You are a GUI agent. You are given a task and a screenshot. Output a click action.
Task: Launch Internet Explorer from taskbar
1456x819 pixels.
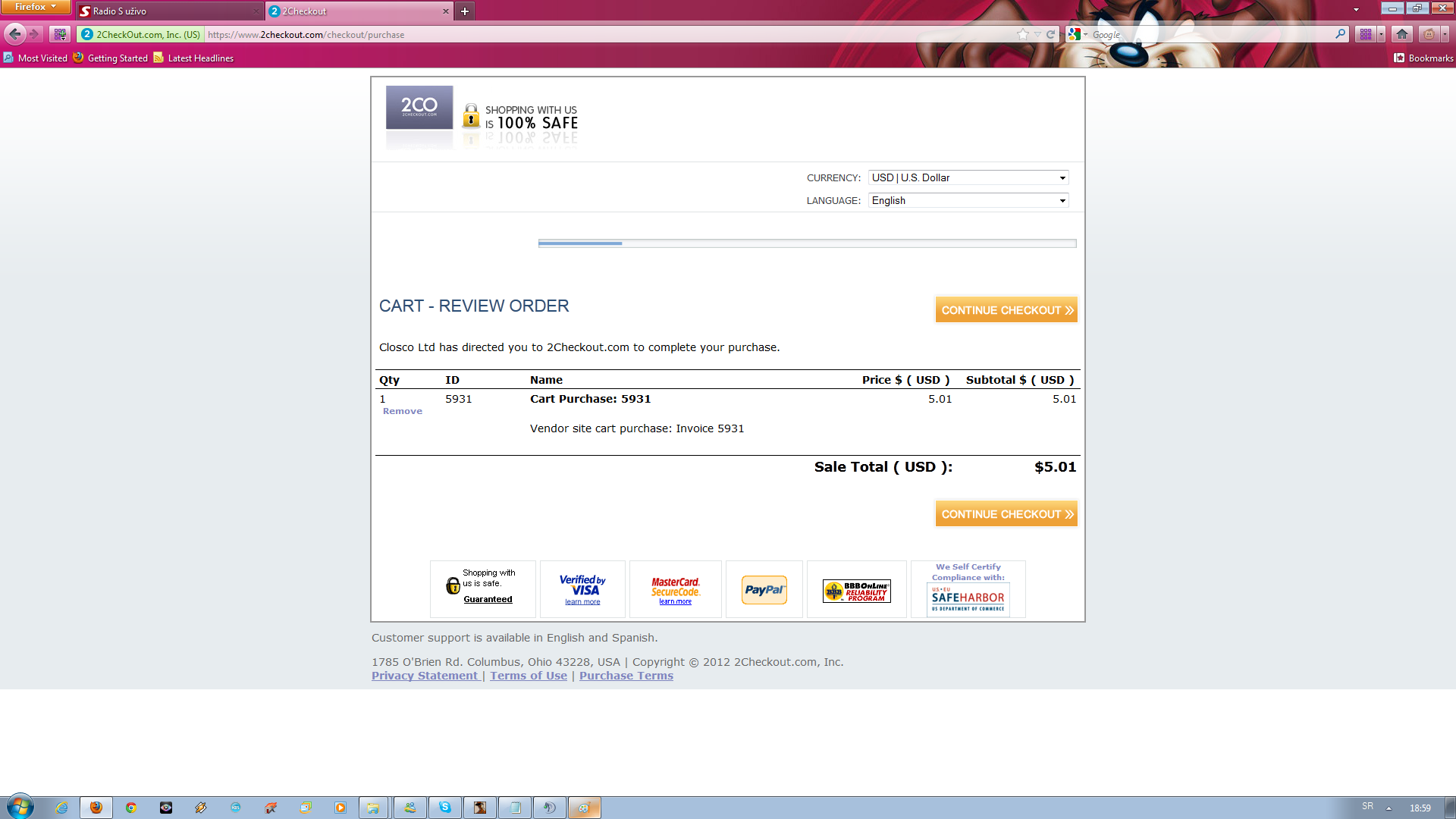tap(61, 808)
